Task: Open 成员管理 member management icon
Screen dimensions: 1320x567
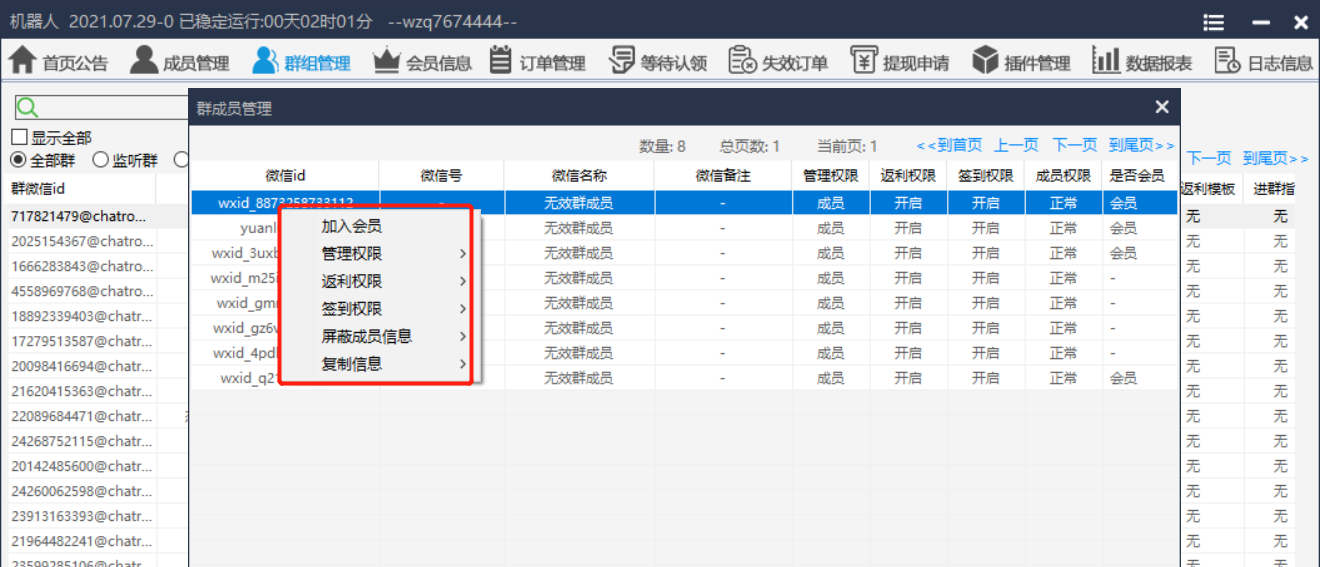Action: click(x=144, y=61)
